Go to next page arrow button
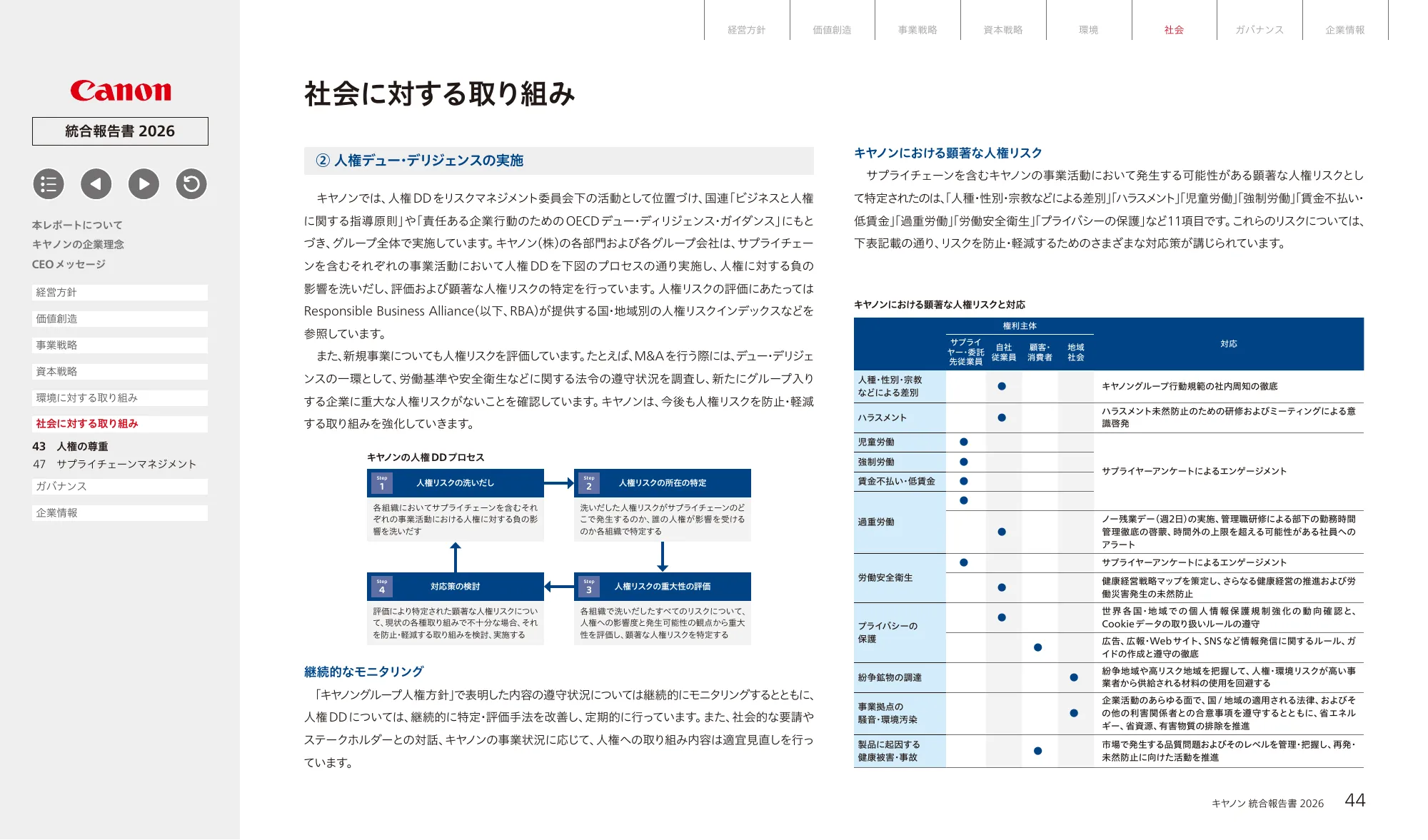 click(144, 184)
